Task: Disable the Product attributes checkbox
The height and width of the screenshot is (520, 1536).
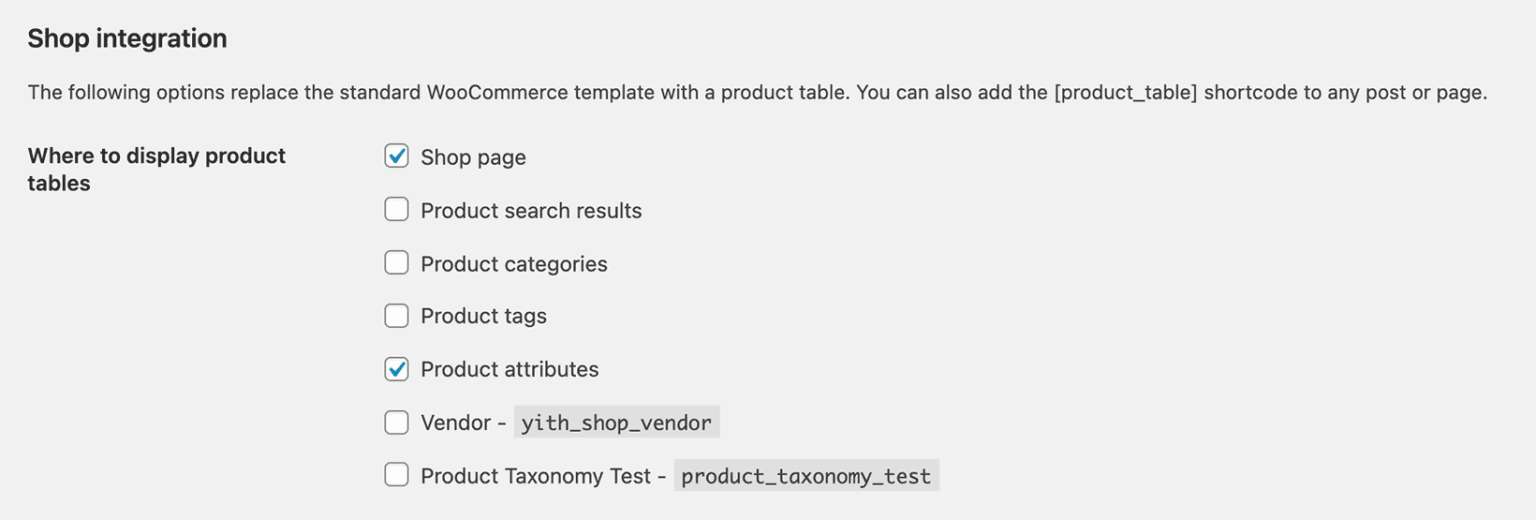Action: click(397, 369)
